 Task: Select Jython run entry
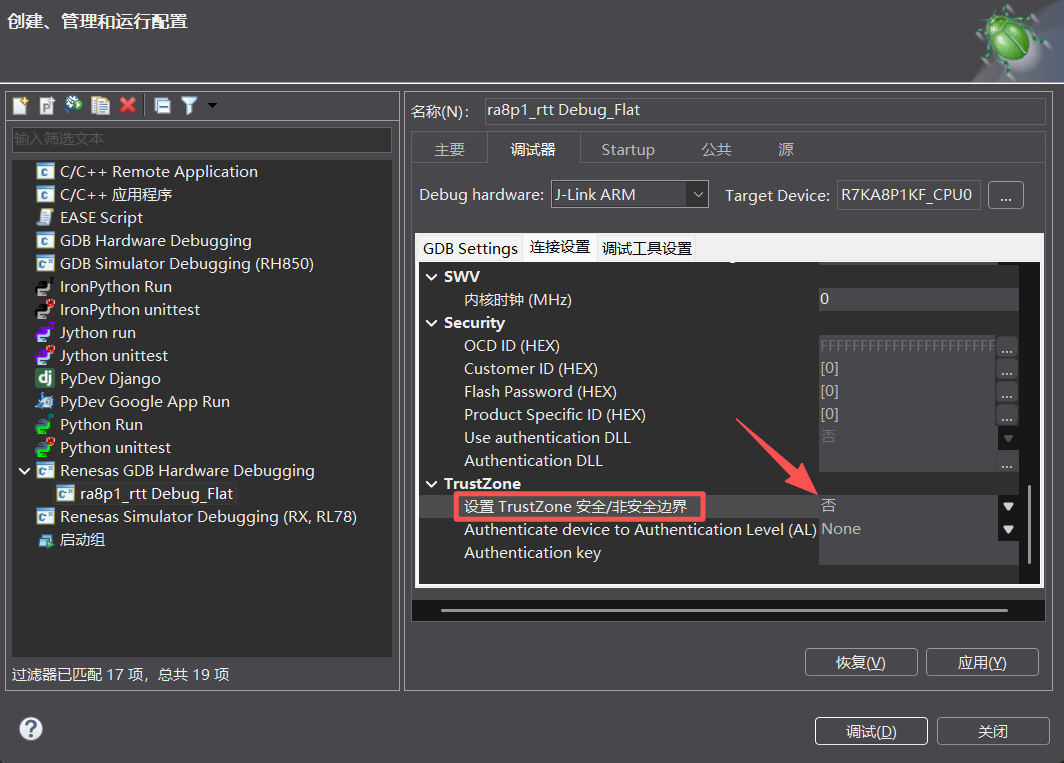click(x=98, y=333)
